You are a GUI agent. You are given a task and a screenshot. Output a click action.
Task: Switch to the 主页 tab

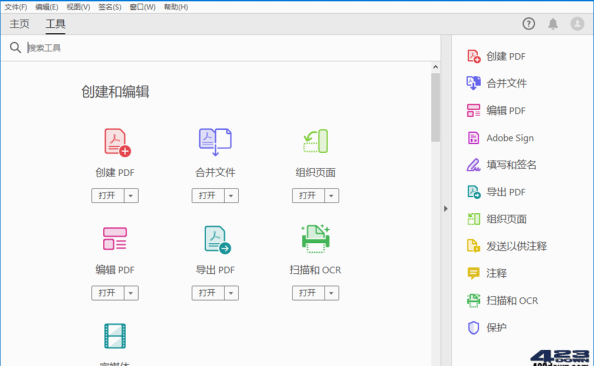click(19, 24)
